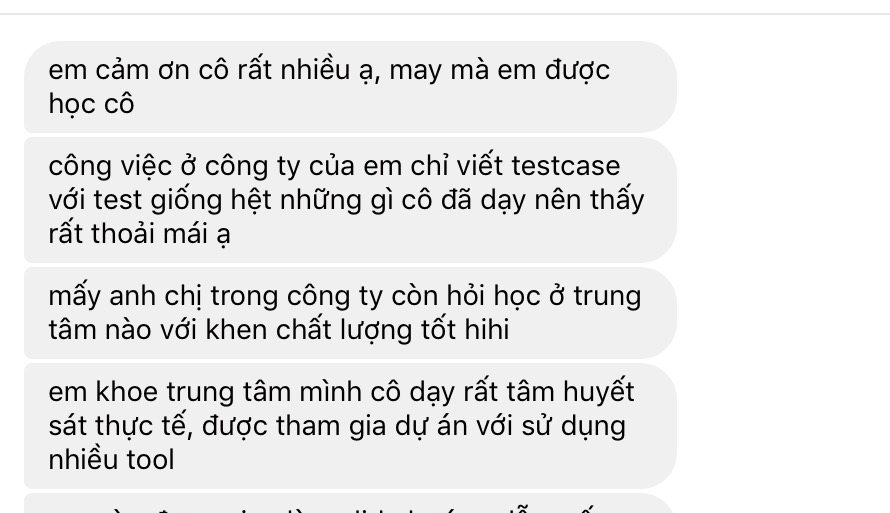Click the message starting "mấy anh chị trong công ty"
The image size is (890, 513).
pos(350,313)
